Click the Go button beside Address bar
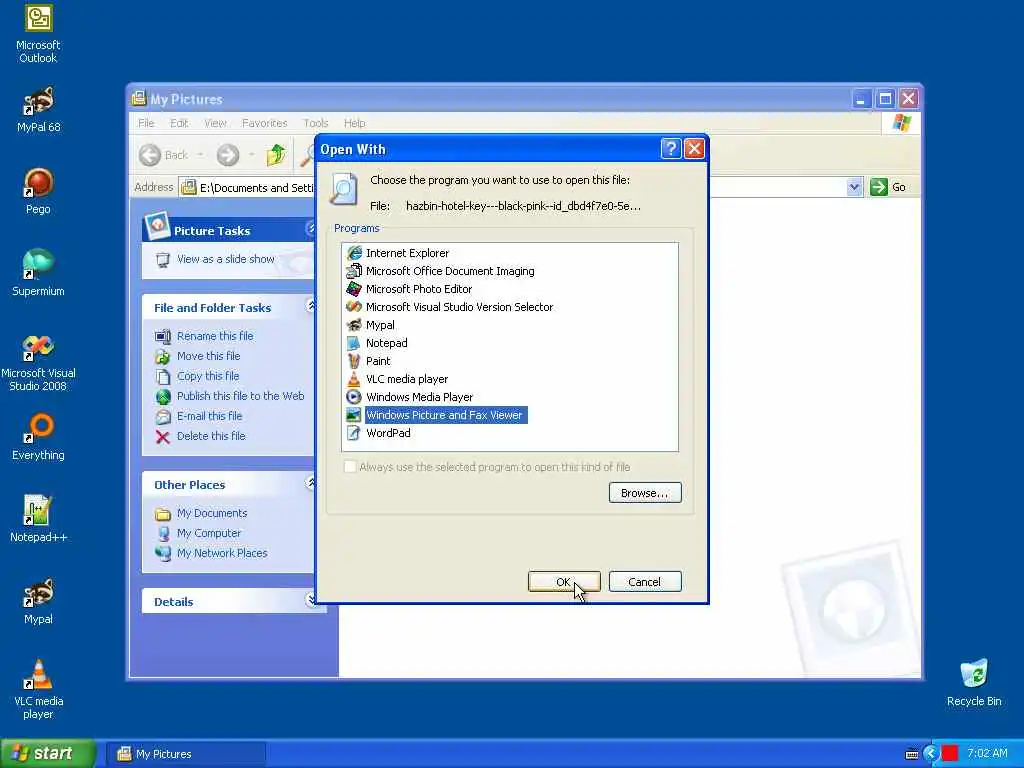1024x768 pixels. click(889, 187)
